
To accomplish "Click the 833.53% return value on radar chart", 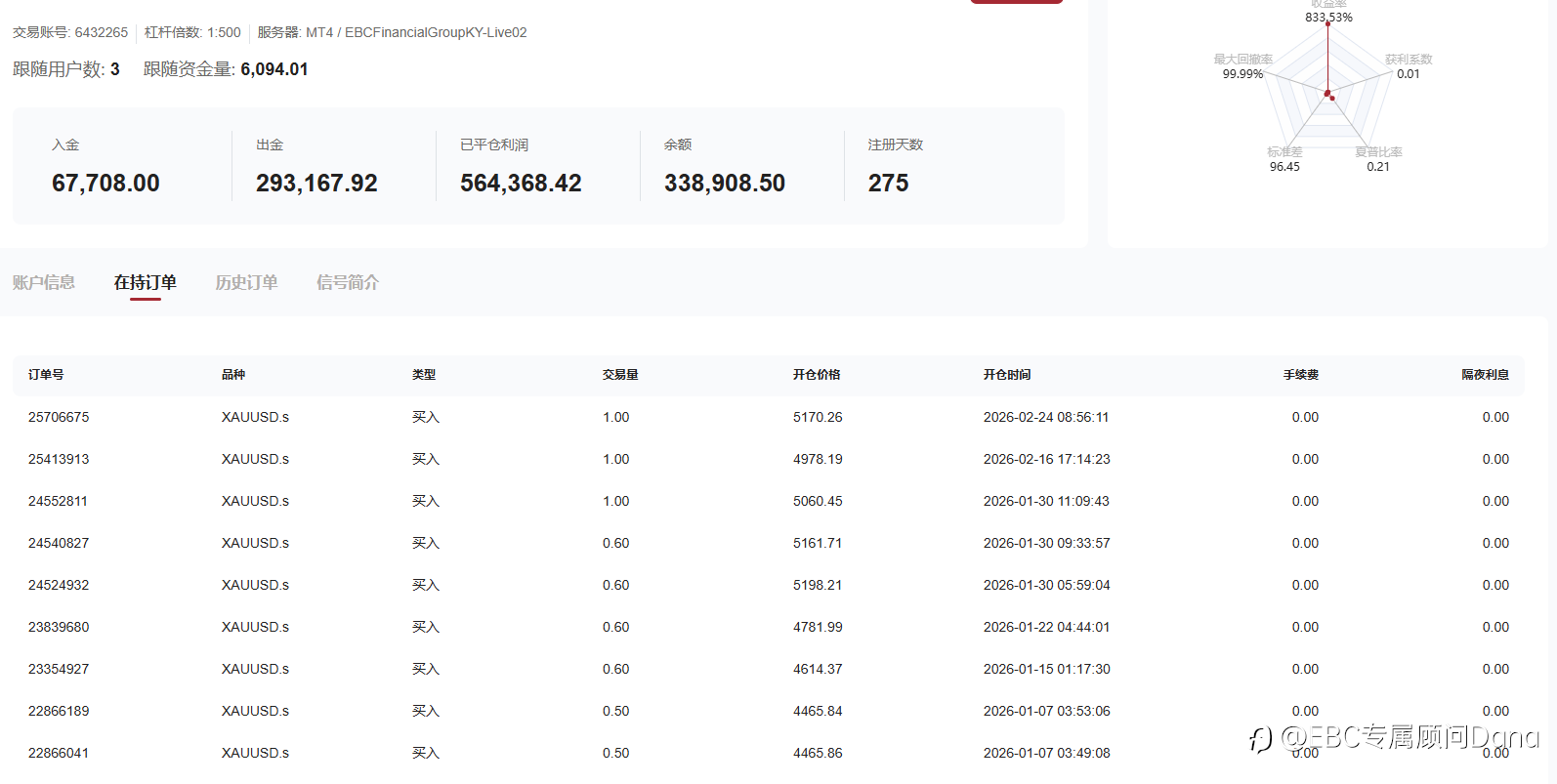I will (1329, 17).
